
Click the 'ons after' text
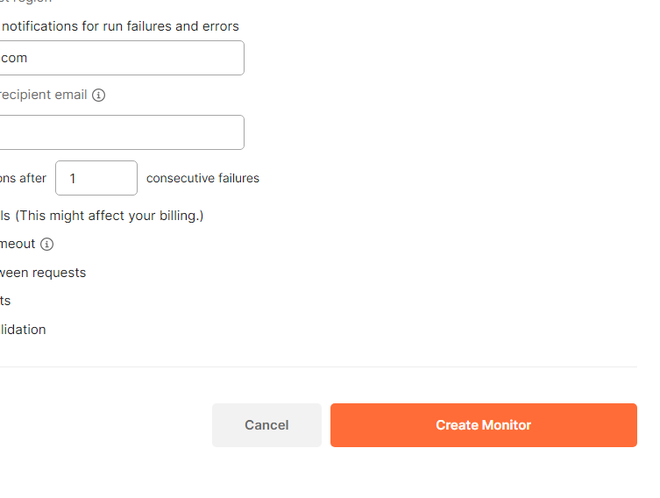22,178
